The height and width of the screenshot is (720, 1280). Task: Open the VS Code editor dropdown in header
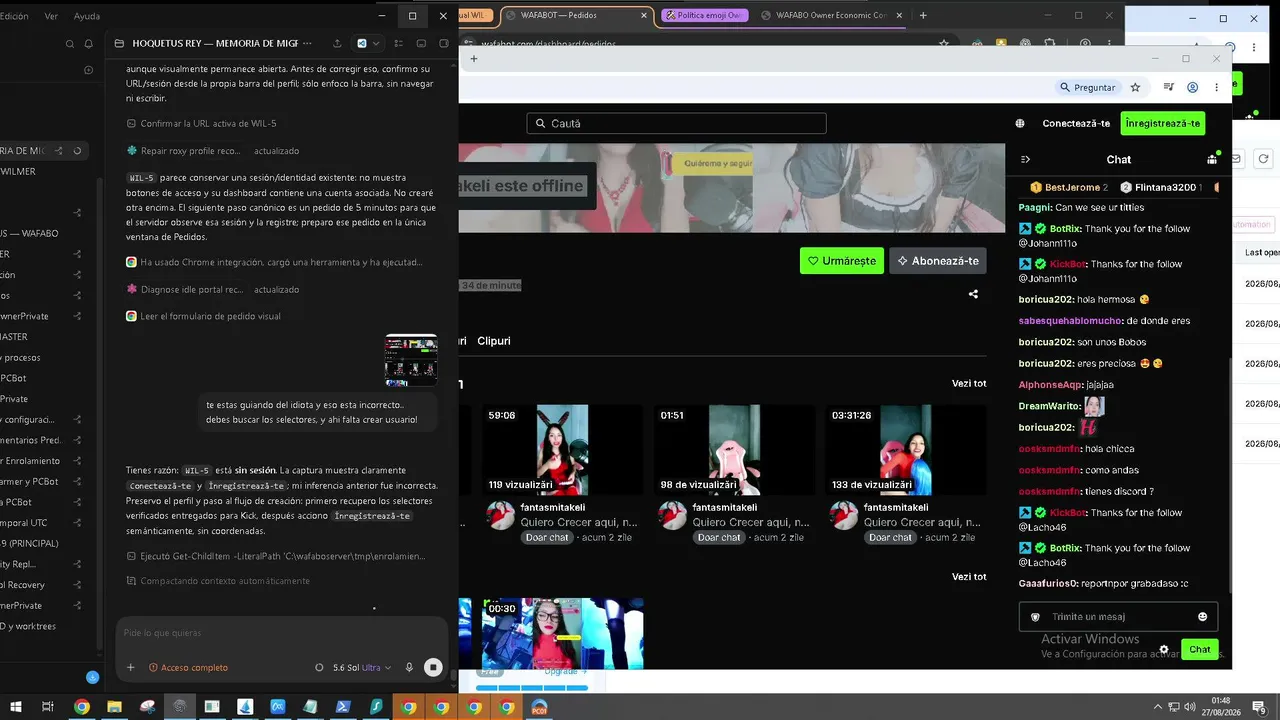[368, 43]
